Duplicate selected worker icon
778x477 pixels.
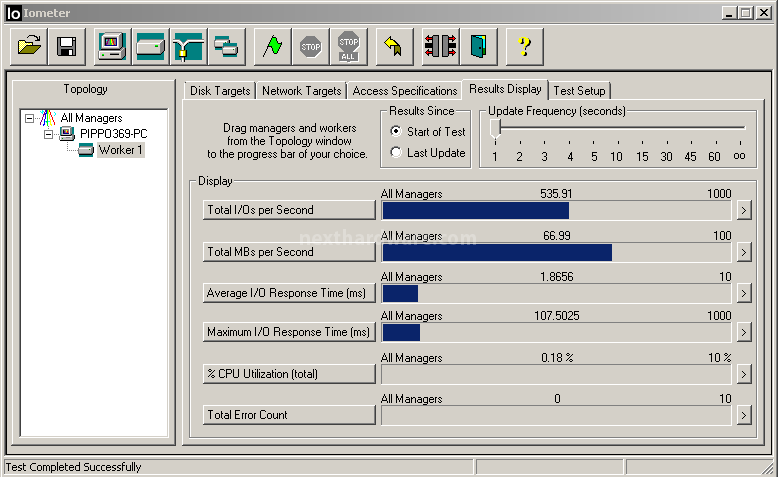[x=227, y=47]
